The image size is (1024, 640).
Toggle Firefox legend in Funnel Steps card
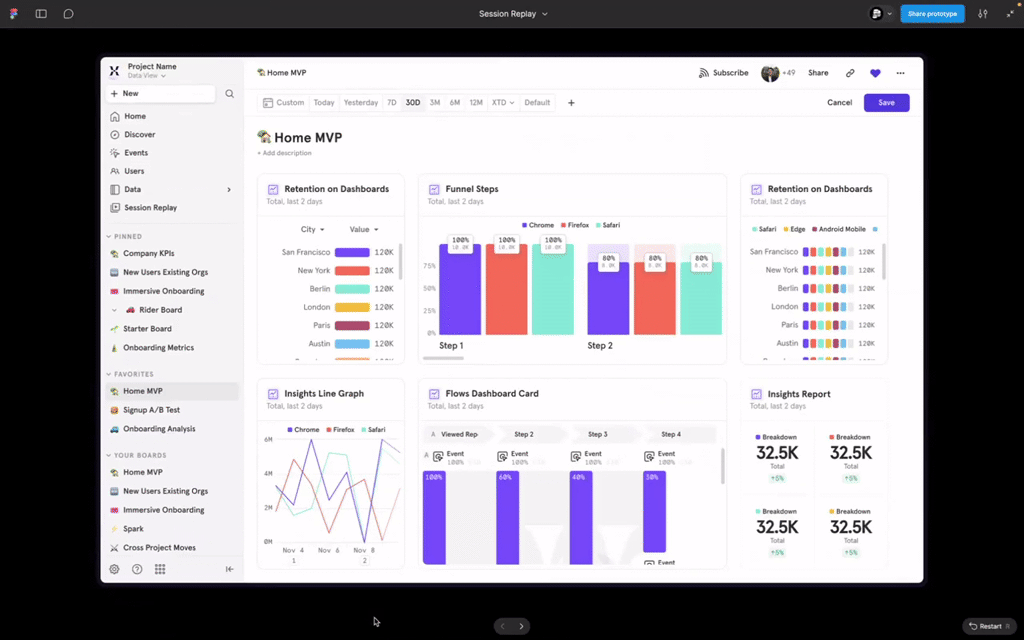[575, 225]
